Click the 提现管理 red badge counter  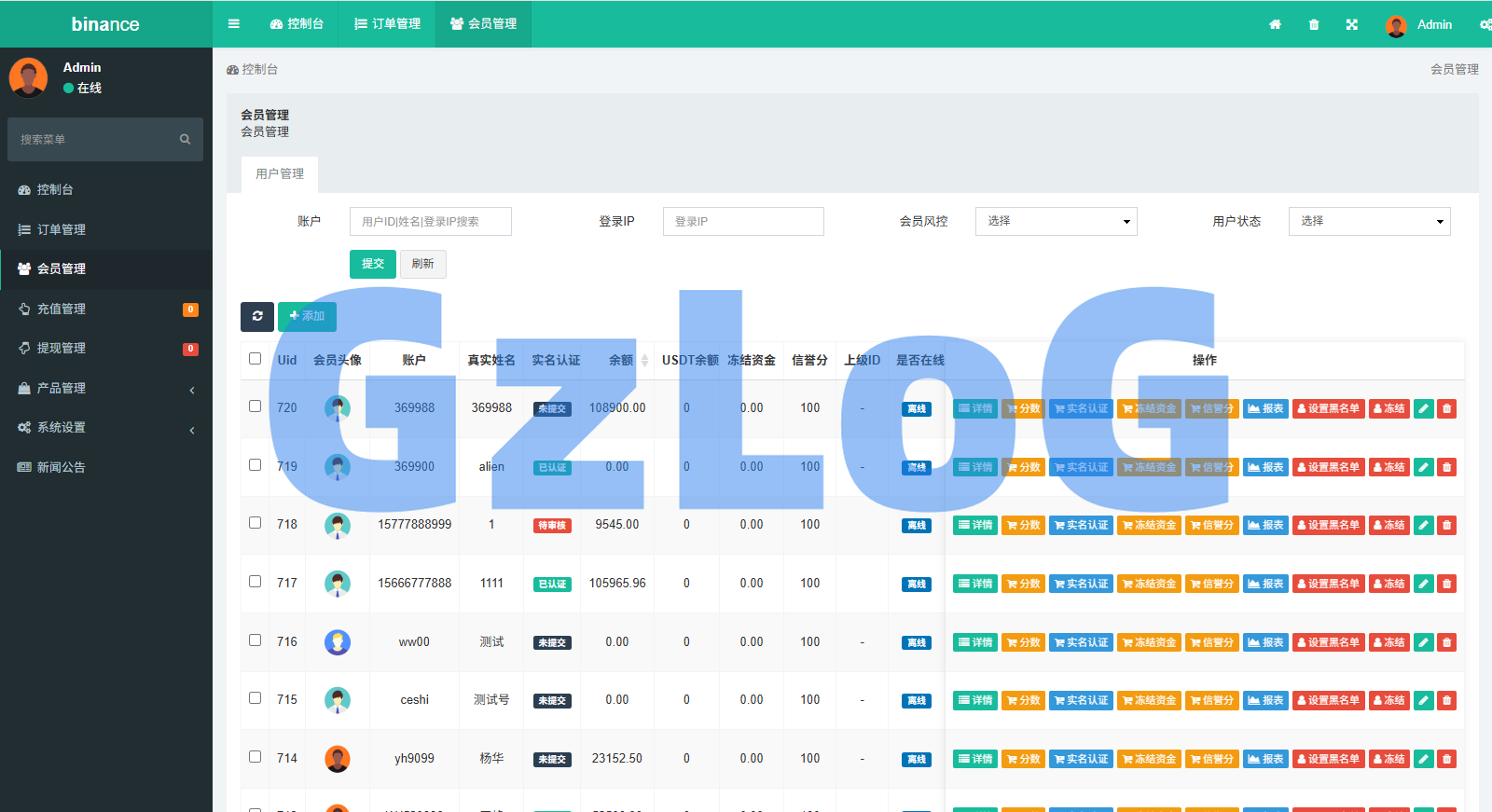190,349
